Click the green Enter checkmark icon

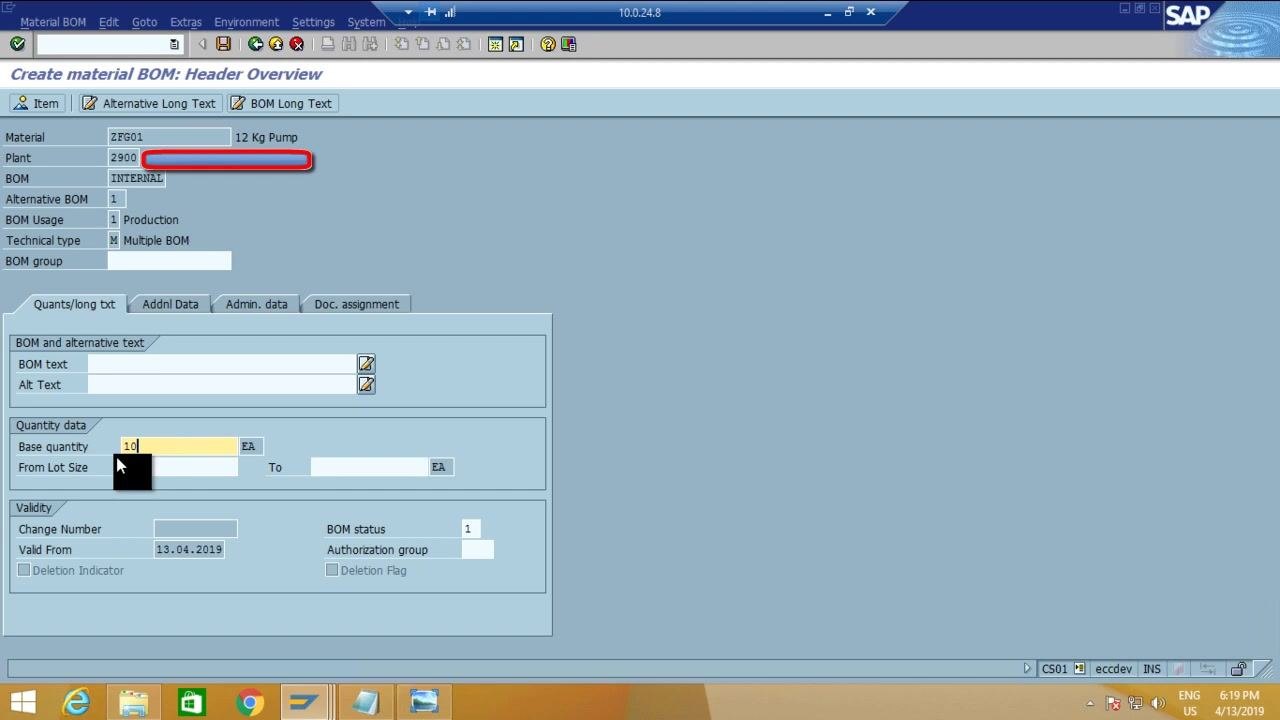pos(17,44)
